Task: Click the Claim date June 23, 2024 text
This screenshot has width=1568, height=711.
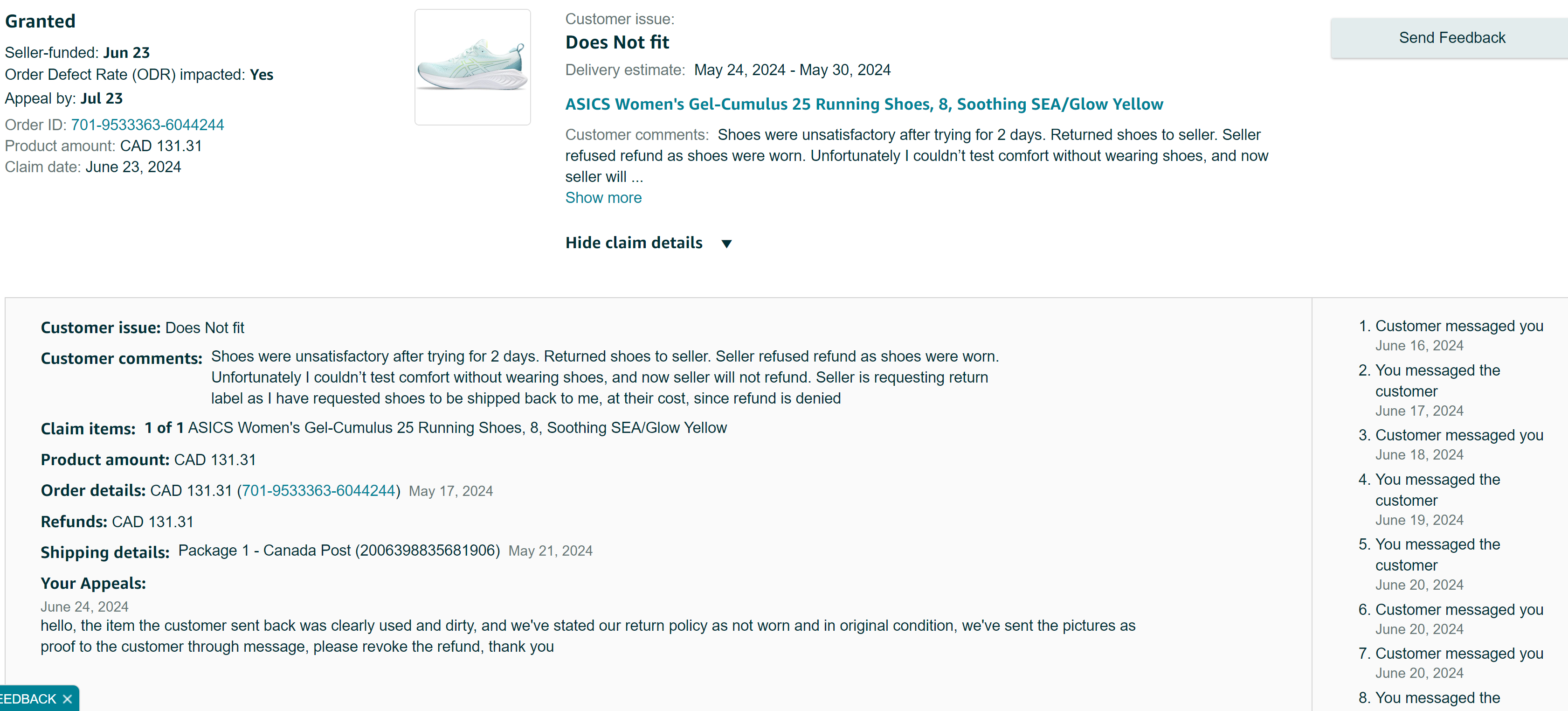Action: (93, 167)
